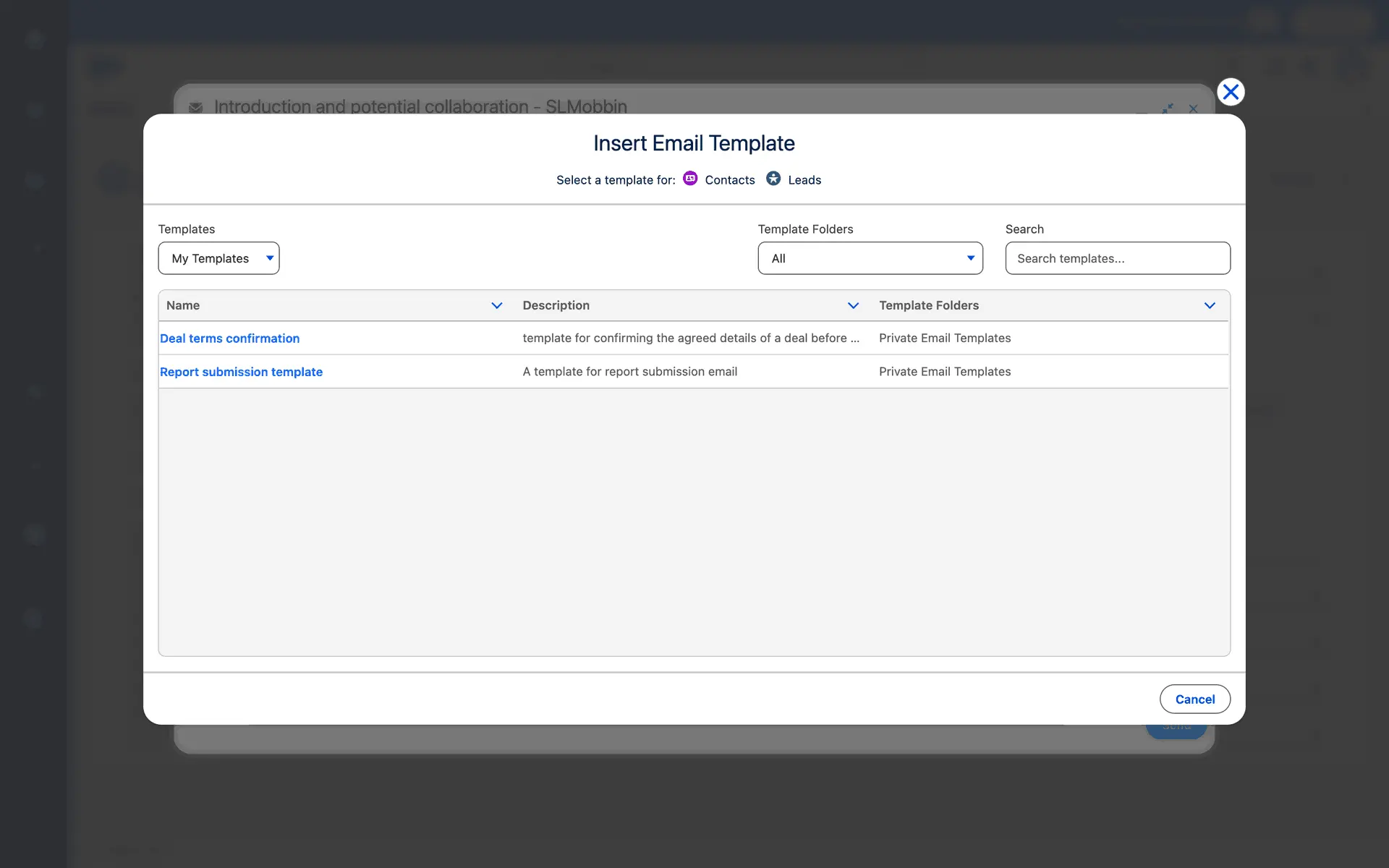Open the Template Folders All dropdown
Screen dimensions: 1389x868
[870, 258]
